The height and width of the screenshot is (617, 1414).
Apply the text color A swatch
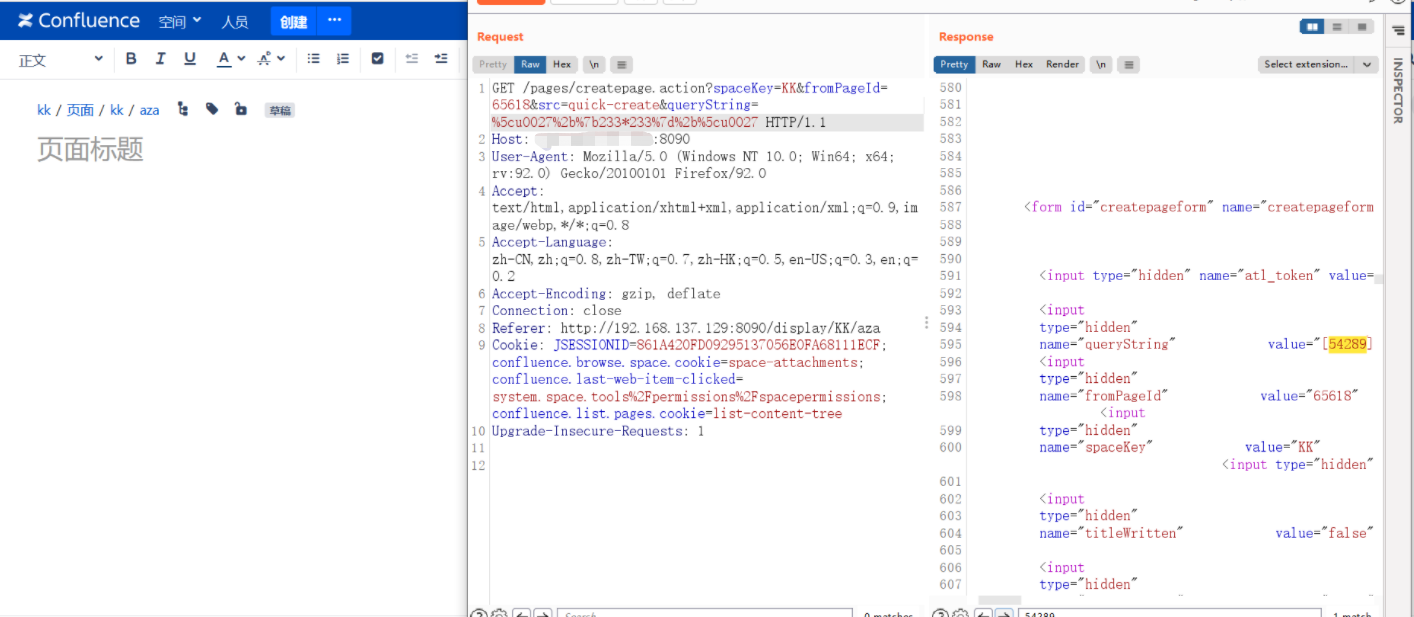pos(224,59)
